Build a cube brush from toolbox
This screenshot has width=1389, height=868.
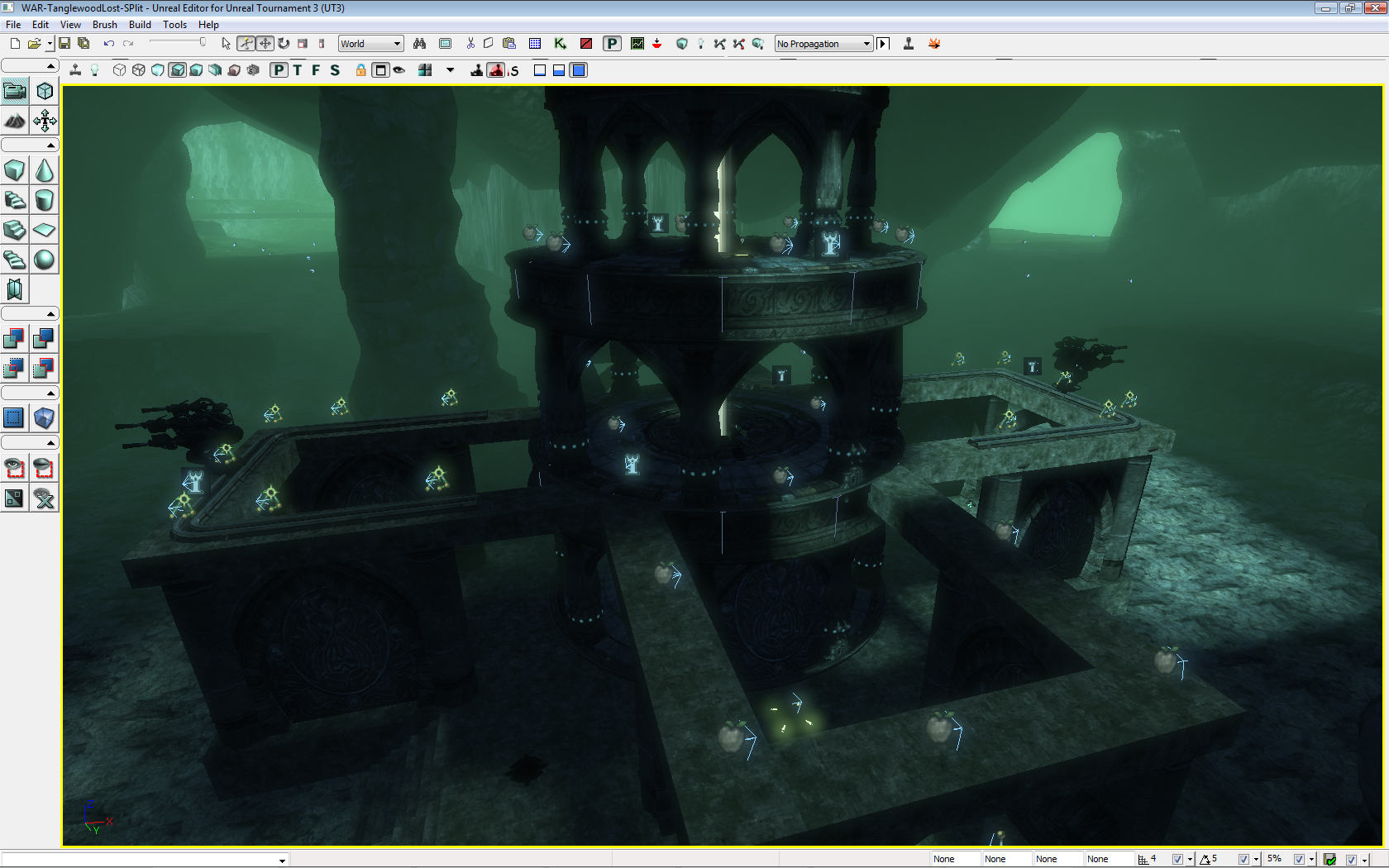[x=15, y=170]
